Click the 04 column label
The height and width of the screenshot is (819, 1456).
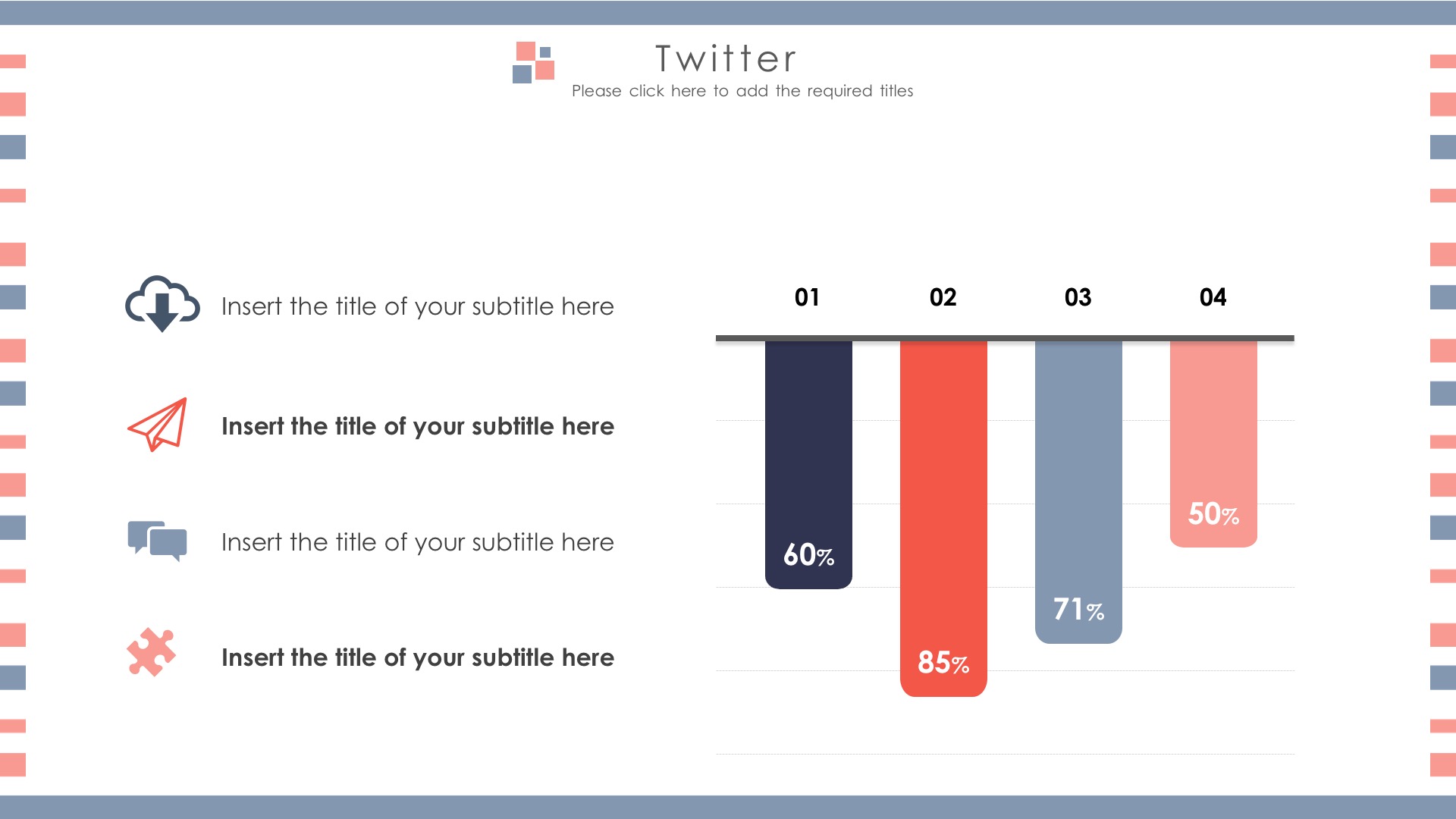point(1213,297)
